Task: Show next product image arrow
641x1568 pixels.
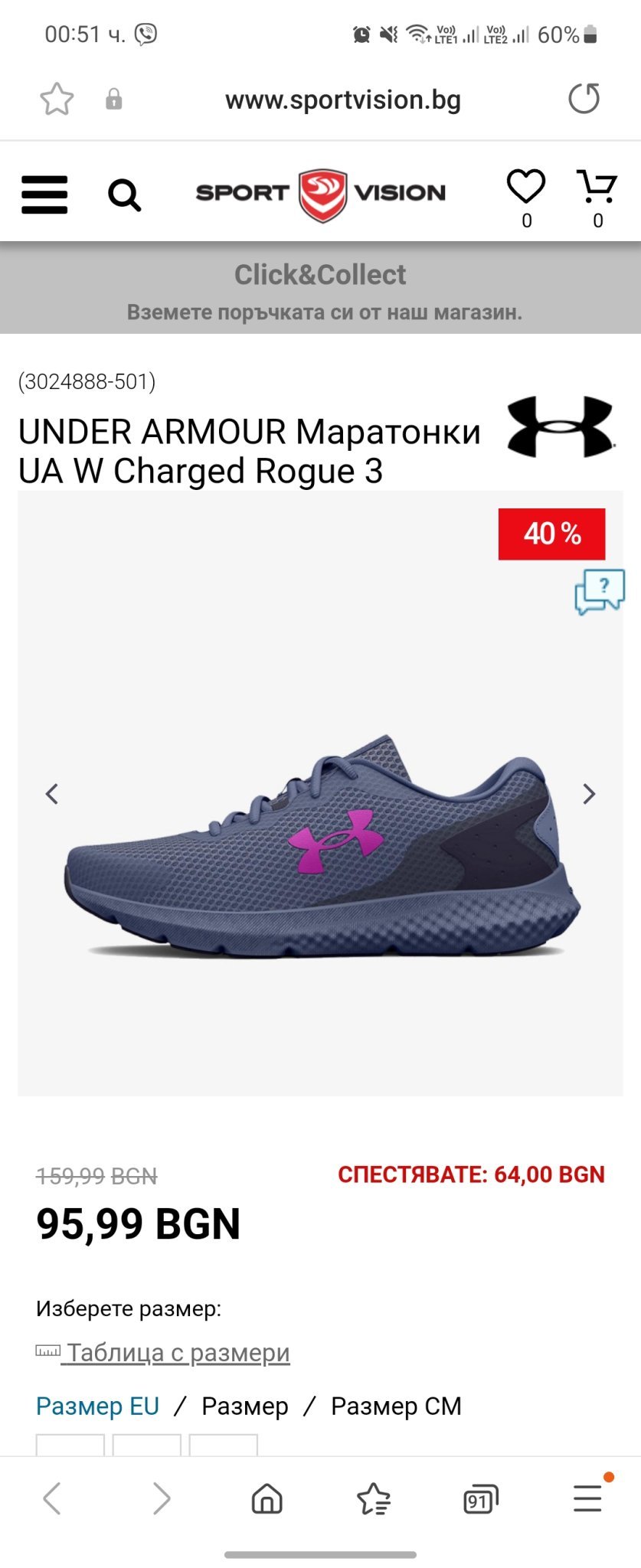Action: pyautogui.click(x=589, y=794)
